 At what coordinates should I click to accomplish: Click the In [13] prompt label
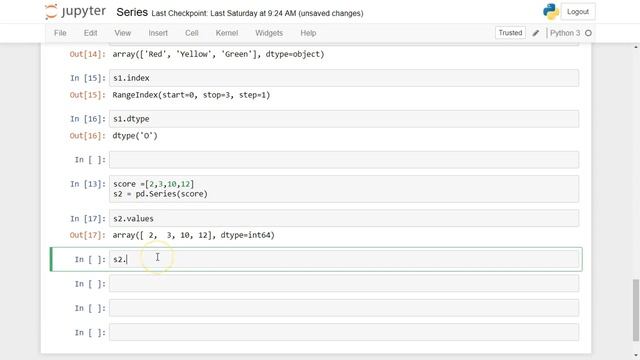(88, 184)
